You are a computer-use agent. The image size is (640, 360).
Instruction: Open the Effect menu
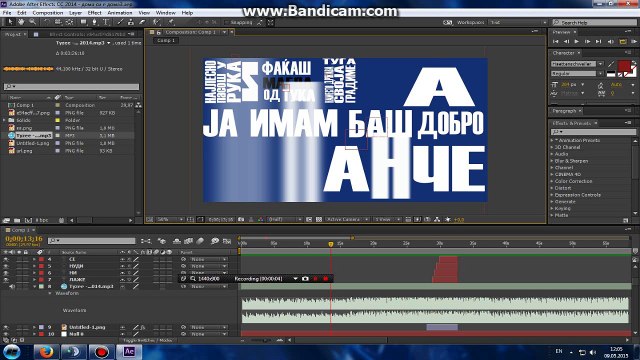[94, 13]
